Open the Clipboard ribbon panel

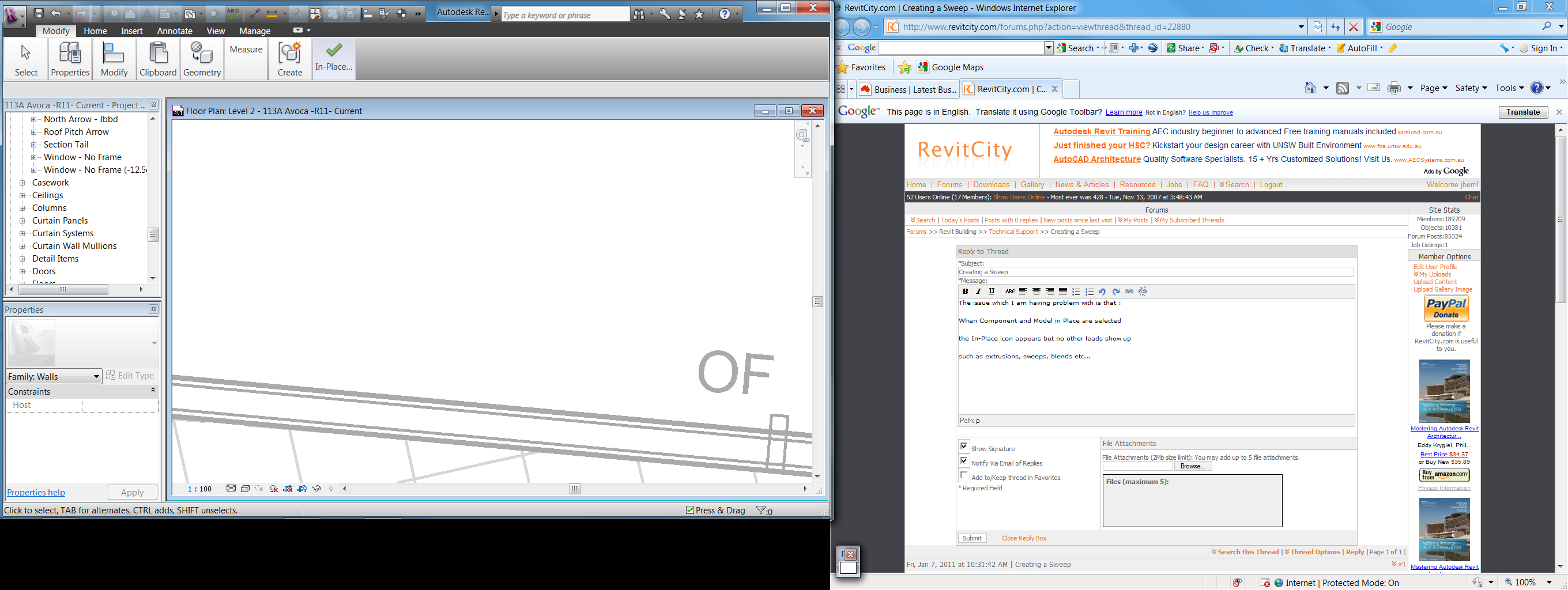pyautogui.click(x=159, y=59)
